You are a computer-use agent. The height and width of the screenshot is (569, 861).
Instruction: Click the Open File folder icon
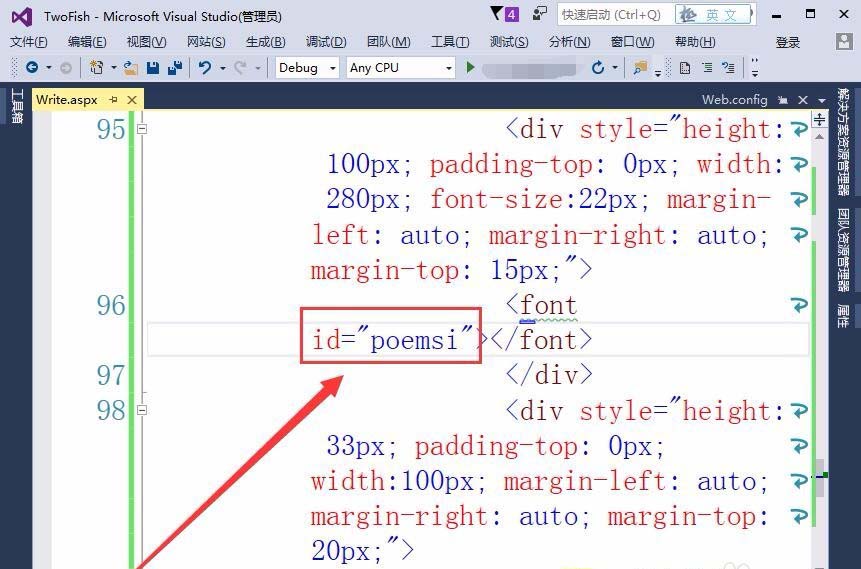(131, 68)
